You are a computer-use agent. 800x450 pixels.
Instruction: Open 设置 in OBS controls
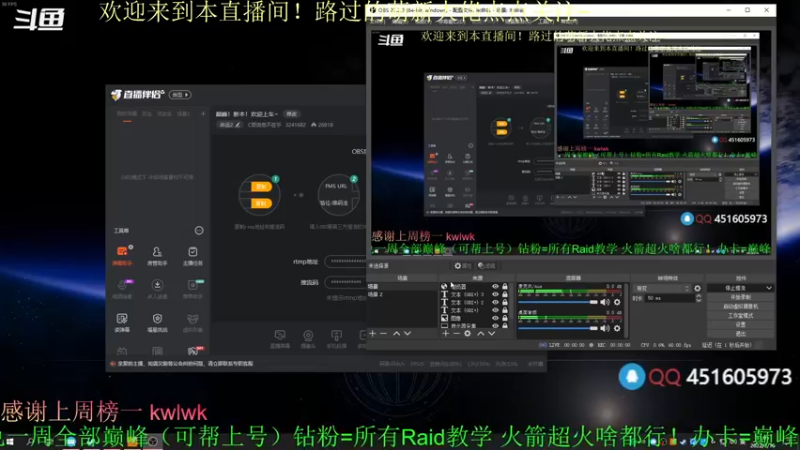pyautogui.click(x=740, y=324)
